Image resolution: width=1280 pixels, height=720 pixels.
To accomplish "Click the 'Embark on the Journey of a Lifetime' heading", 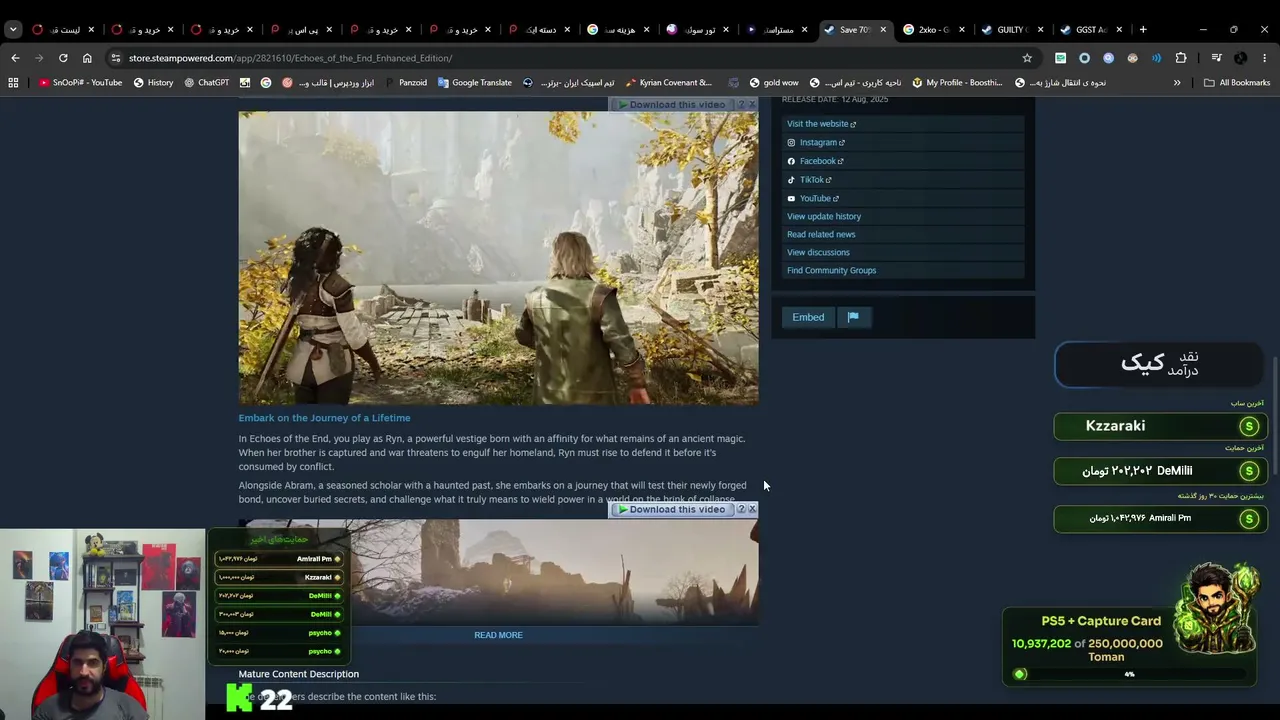I will (x=324, y=418).
